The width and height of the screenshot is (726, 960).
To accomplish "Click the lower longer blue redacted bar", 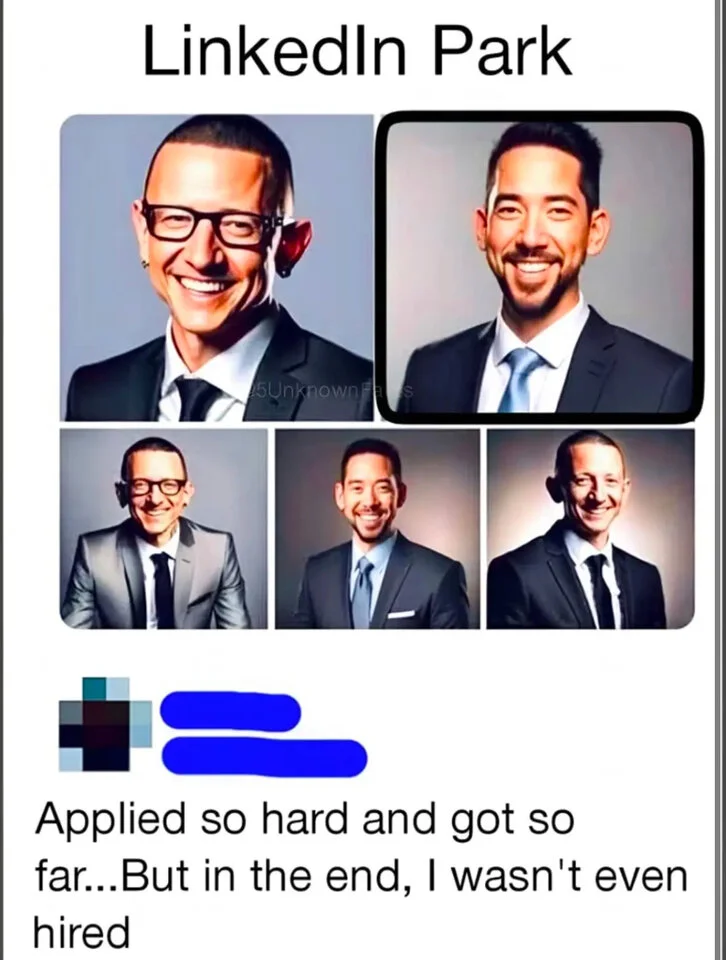I will [x=264, y=757].
